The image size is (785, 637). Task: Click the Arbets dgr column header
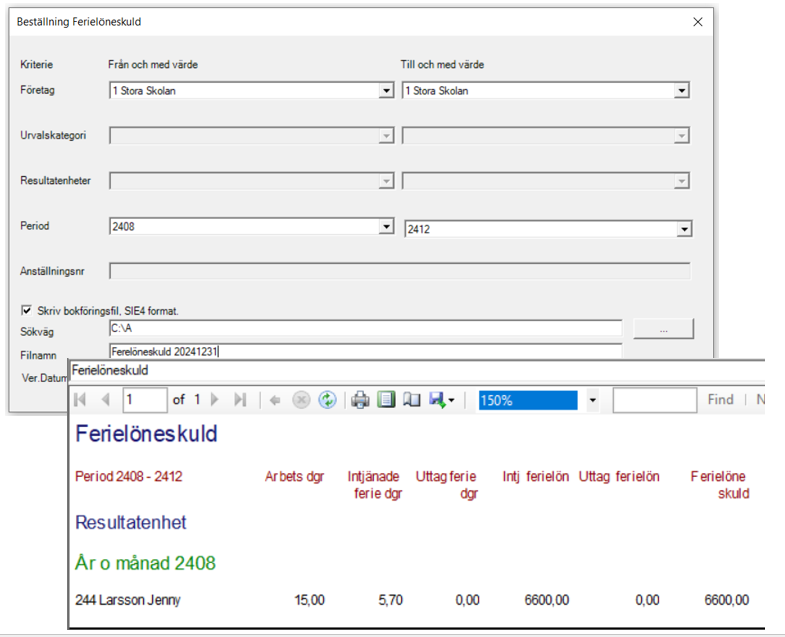[294, 476]
